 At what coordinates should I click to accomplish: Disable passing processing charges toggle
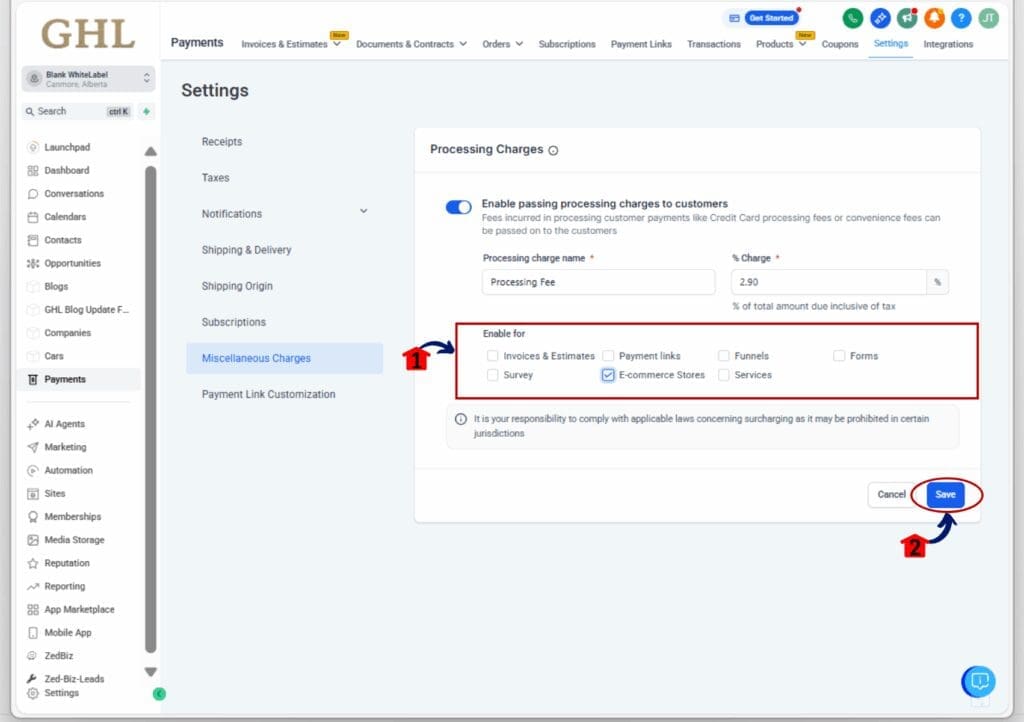[x=458, y=207]
